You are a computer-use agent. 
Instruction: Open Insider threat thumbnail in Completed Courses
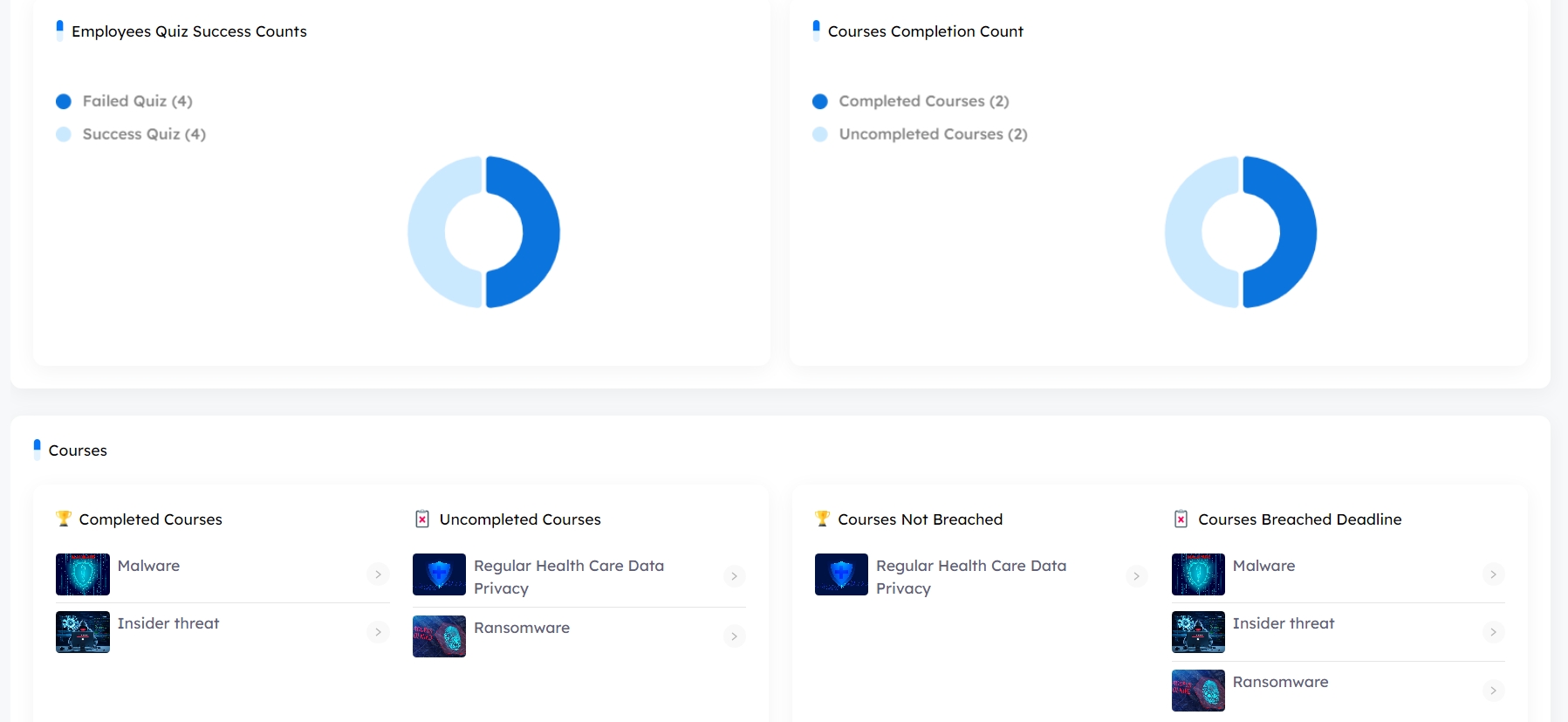(x=83, y=632)
